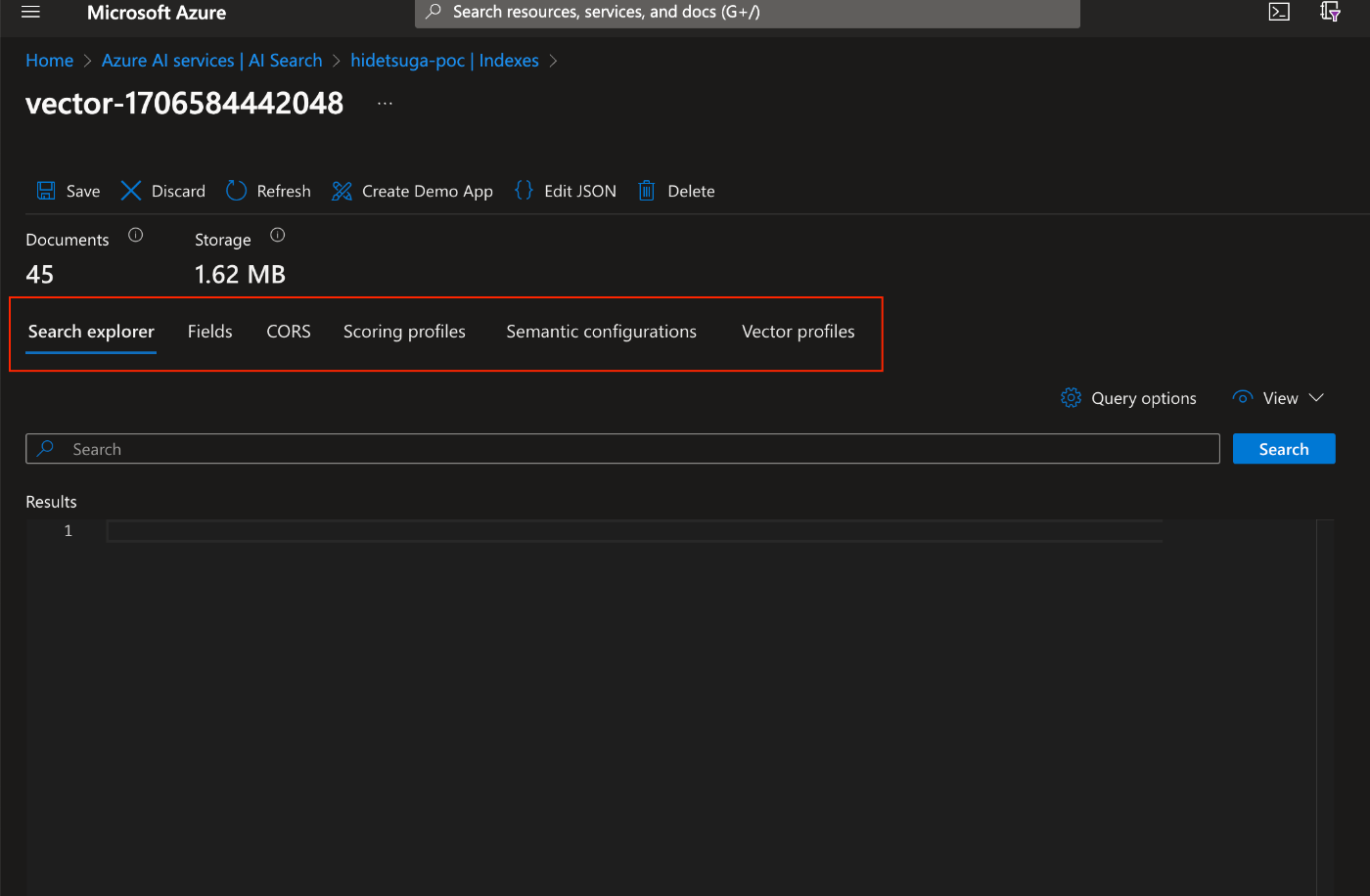Click the Create Demo App icon
Image resolution: width=1370 pixels, height=896 pixels.
click(x=342, y=191)
